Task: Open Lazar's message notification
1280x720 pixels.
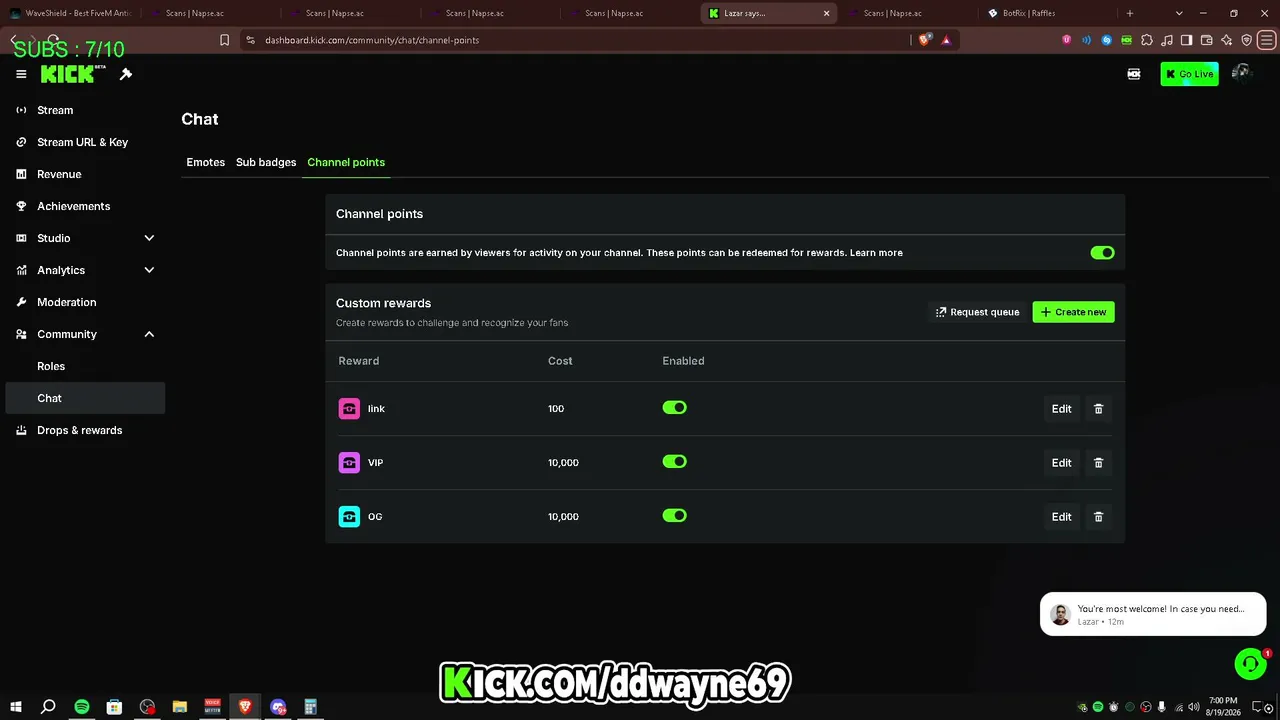Action: [1153, 614]
